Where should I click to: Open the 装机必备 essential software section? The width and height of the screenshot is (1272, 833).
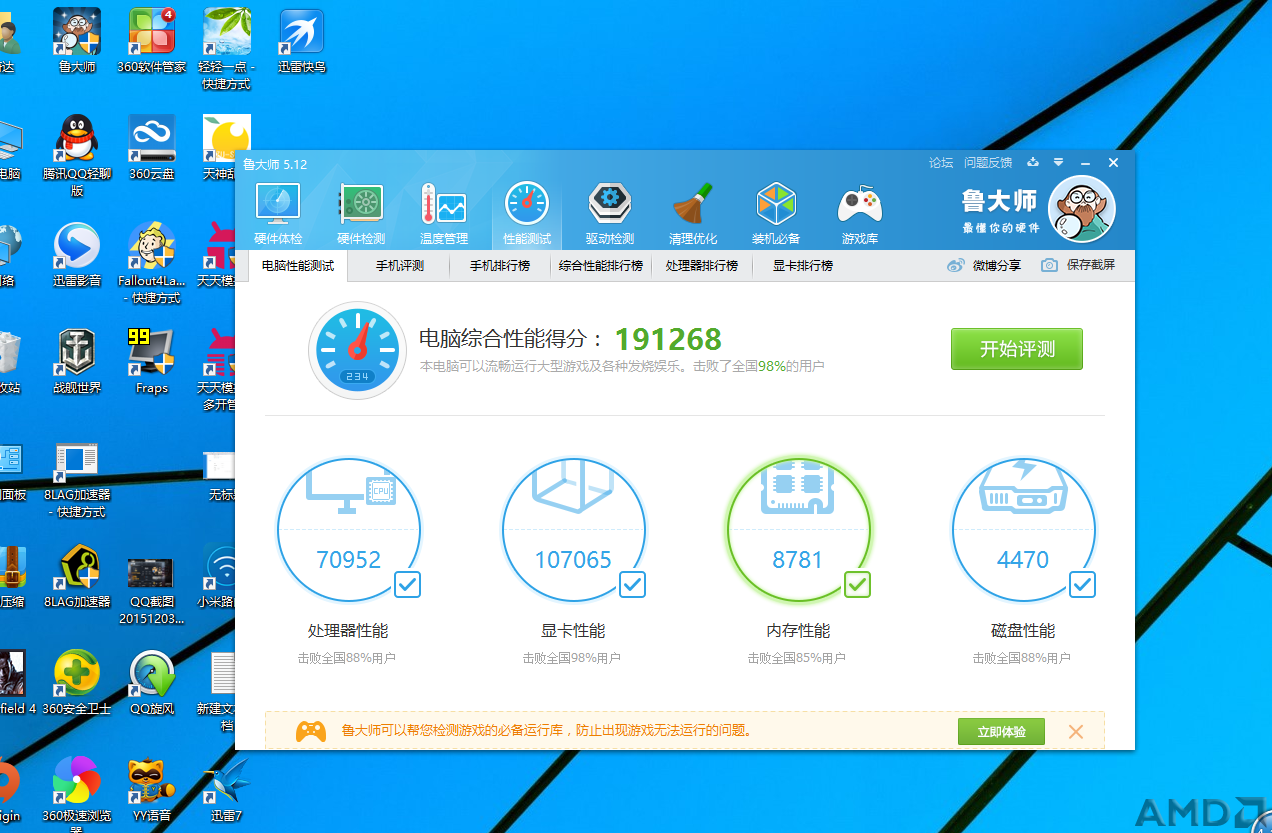776,214
